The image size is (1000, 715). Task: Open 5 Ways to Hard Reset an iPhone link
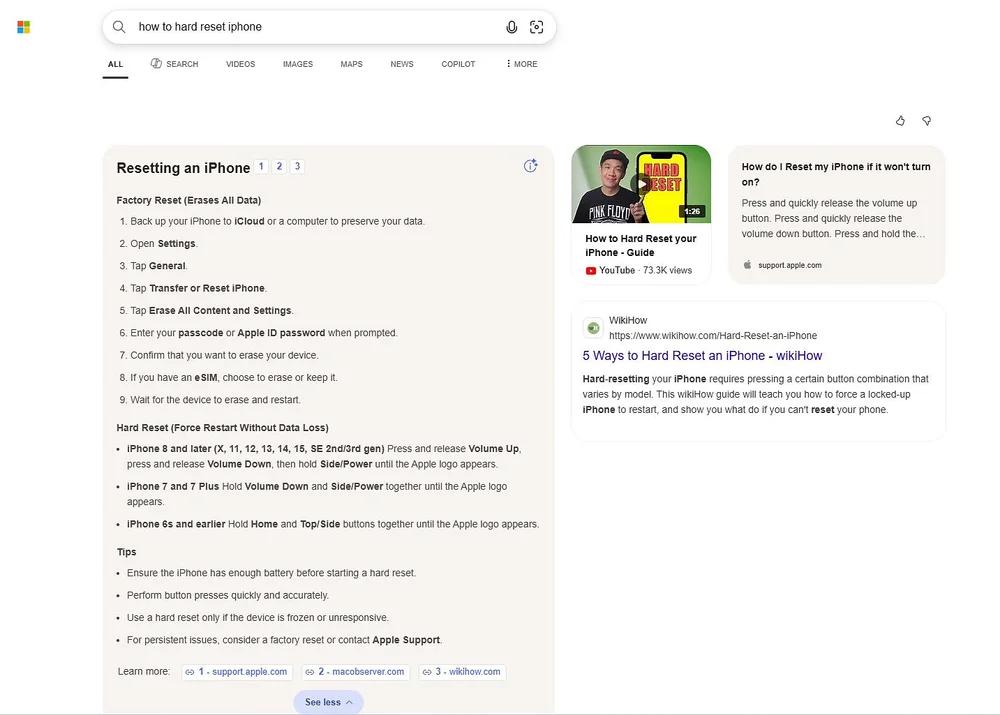coord(702,355)
